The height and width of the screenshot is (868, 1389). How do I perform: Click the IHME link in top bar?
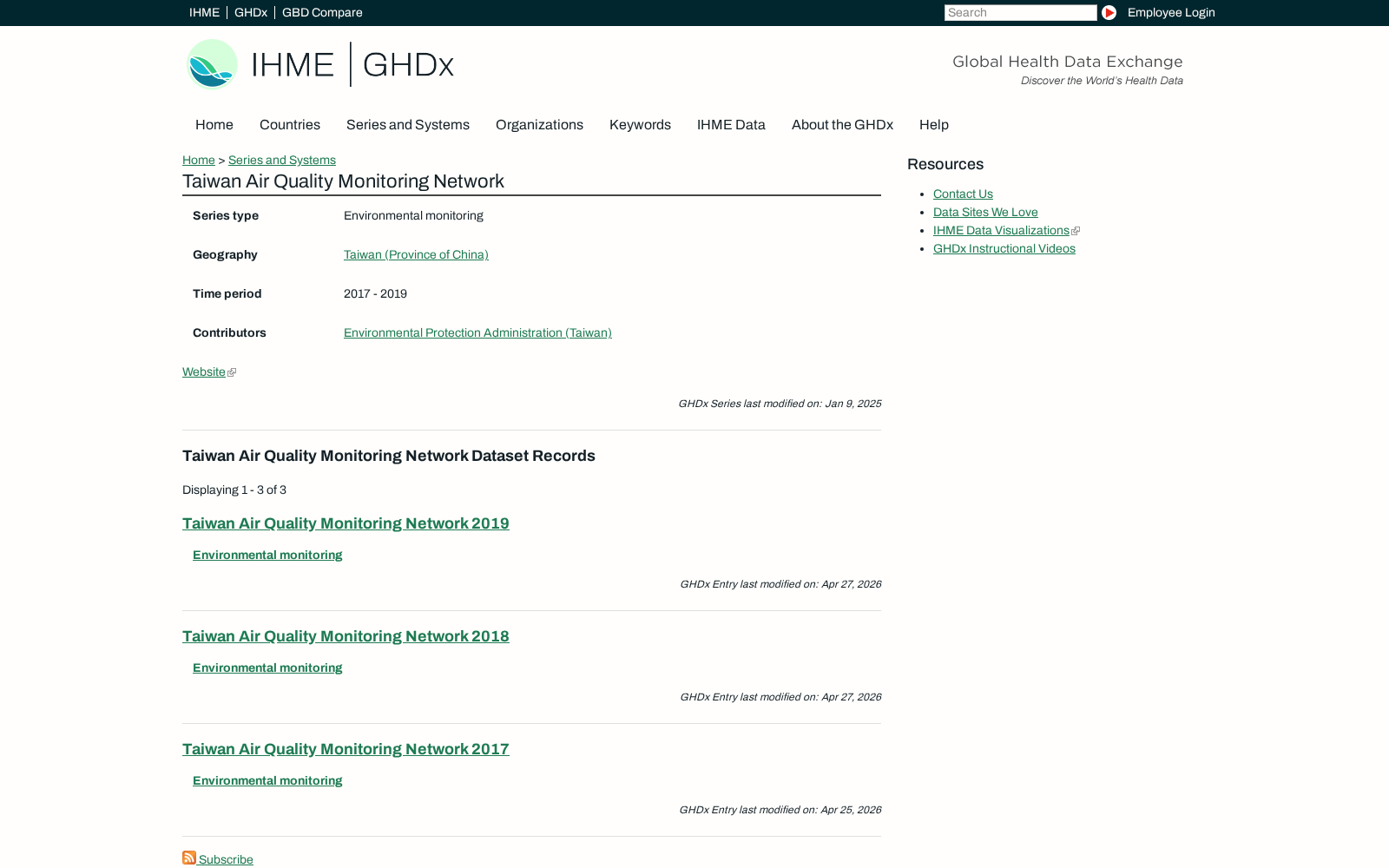(204, 12)
